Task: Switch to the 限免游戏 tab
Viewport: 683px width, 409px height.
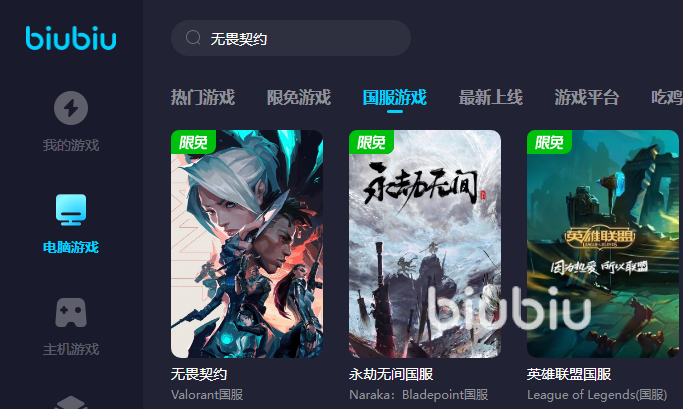Action: (x=299, y=97)
